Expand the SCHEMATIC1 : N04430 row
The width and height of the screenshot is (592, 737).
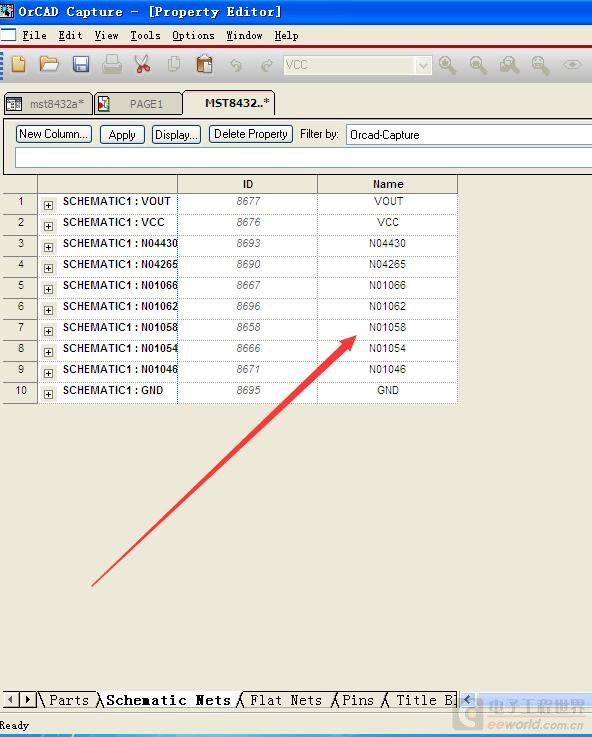[x=48, y=247]
